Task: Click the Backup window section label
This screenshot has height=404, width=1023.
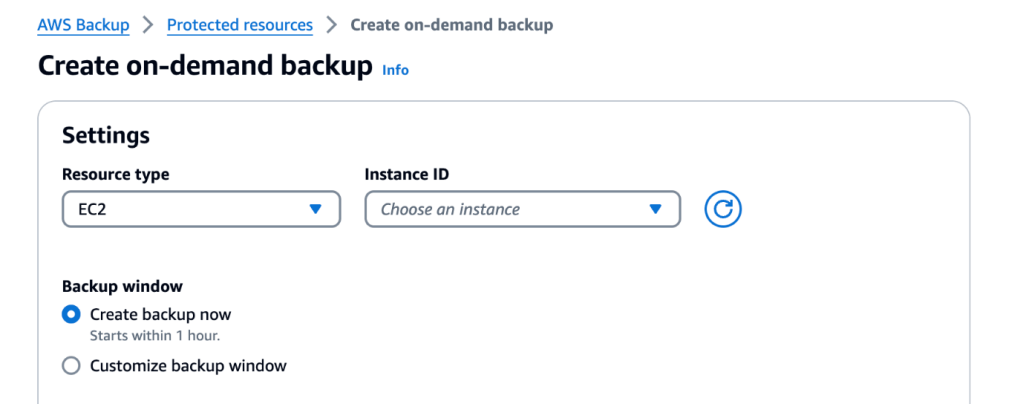Action: [122, 286]
